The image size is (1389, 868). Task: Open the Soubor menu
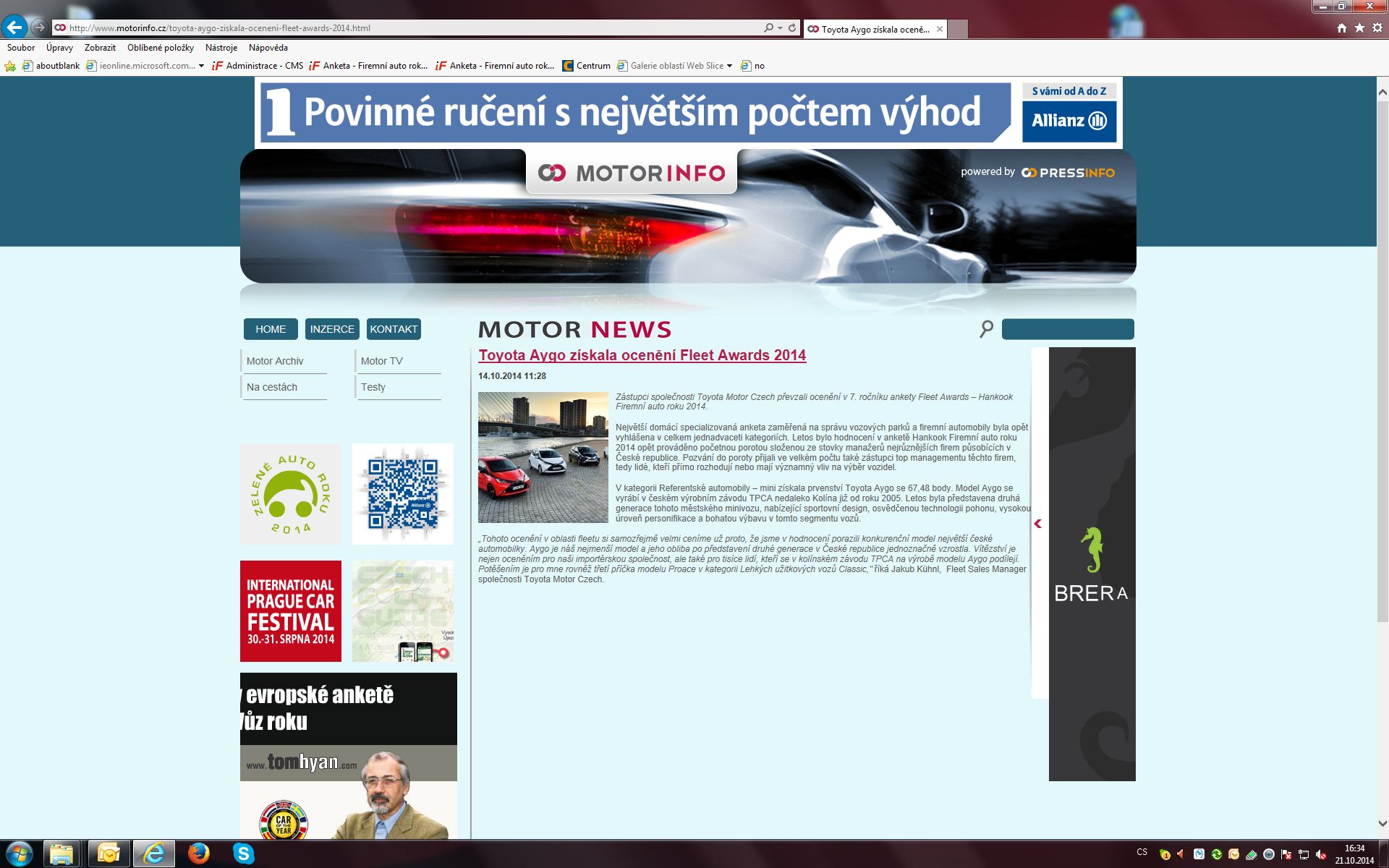[x=21, y=48]
